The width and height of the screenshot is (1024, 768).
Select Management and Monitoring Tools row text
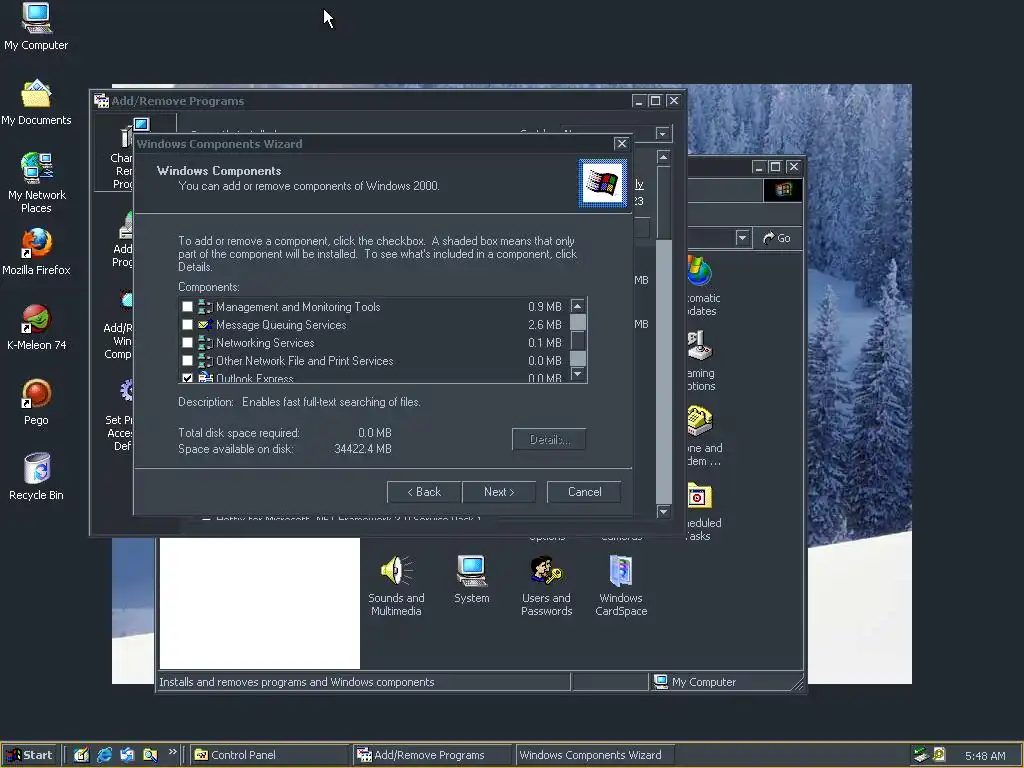[298, 306]
